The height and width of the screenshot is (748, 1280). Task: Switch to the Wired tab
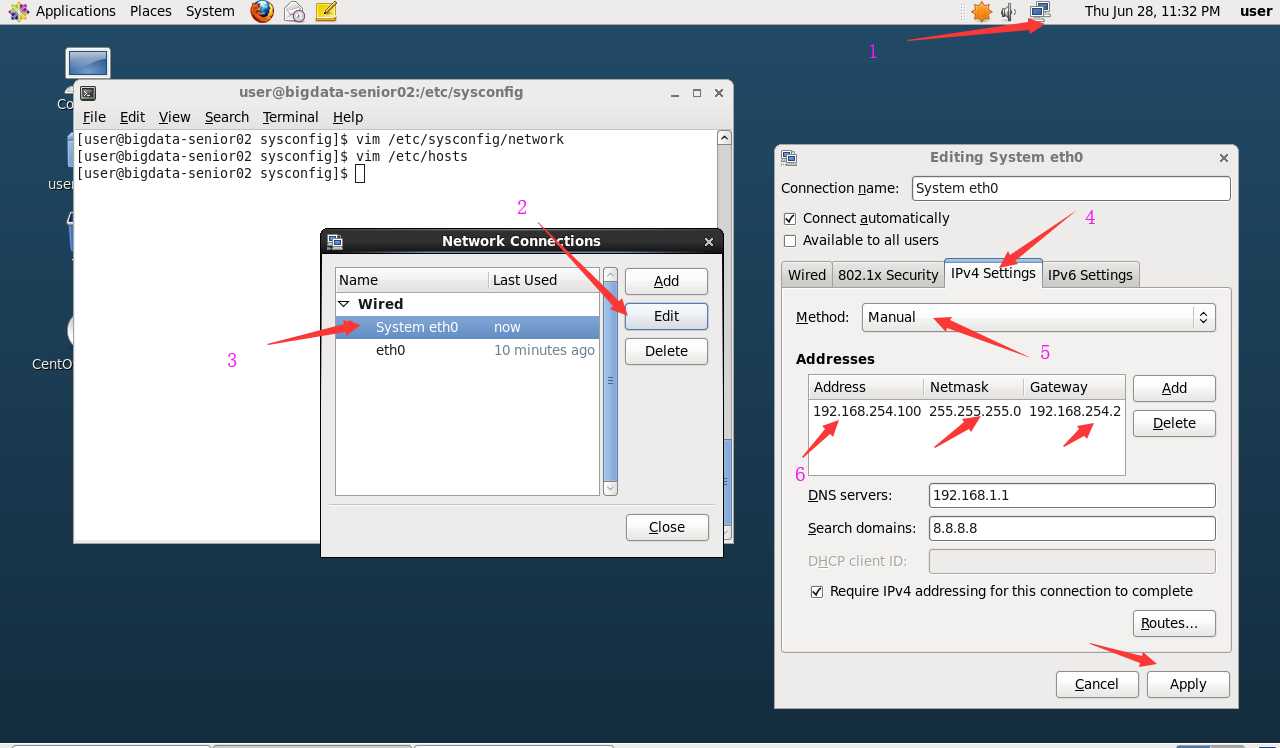pyautogui.click(x=807, y=275)
